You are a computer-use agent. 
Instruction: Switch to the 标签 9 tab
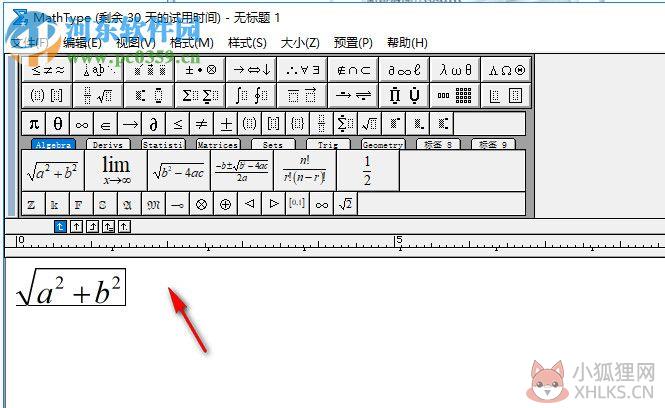pos(493,145)
